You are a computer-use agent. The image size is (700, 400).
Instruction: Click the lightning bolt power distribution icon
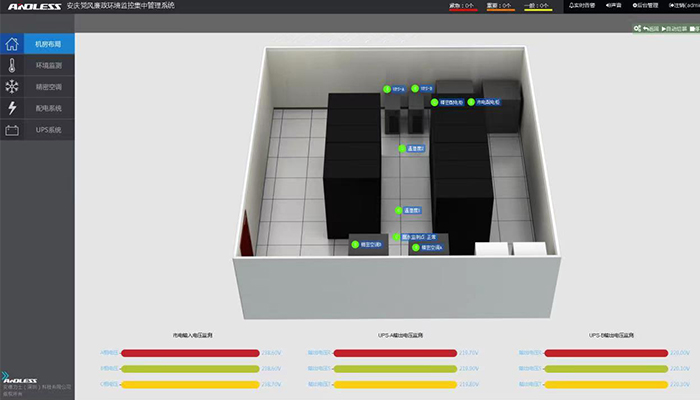click(12, 108)
